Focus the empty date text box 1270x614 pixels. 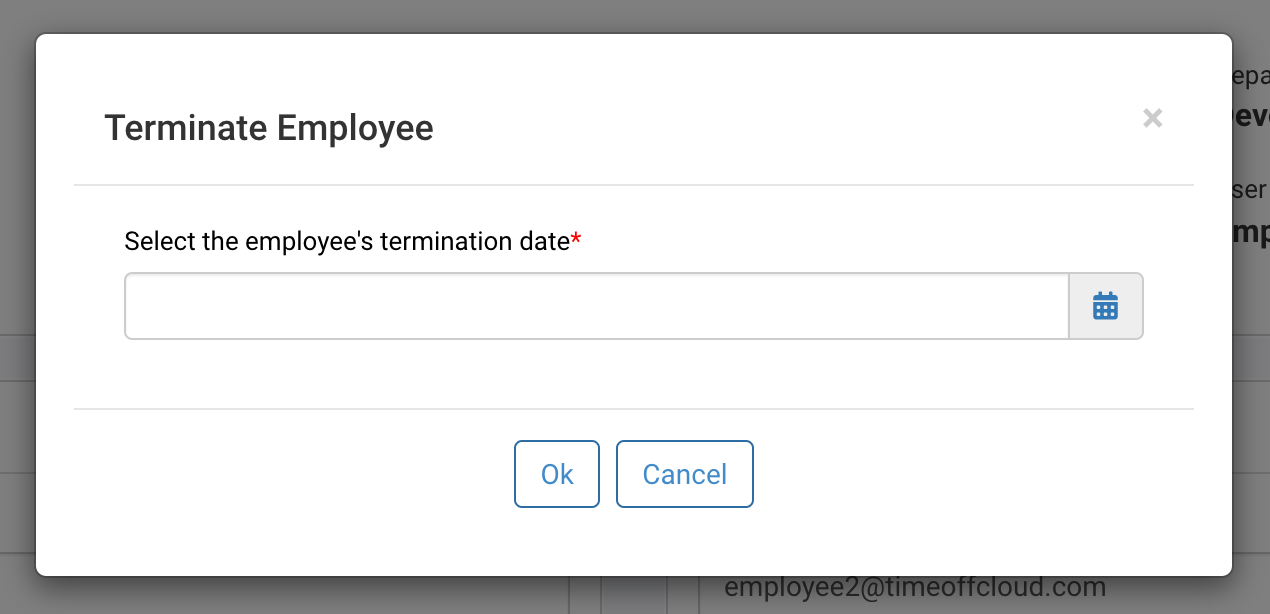tap(597, 306)
